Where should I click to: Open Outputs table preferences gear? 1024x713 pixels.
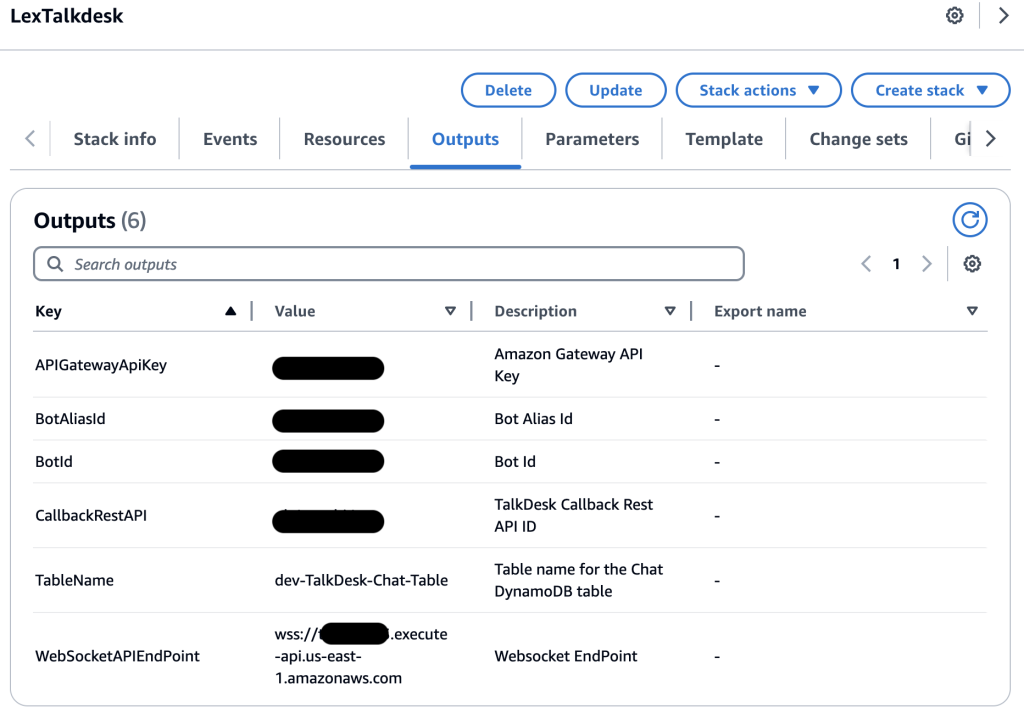pyautogui.click(x=972, y=264)
